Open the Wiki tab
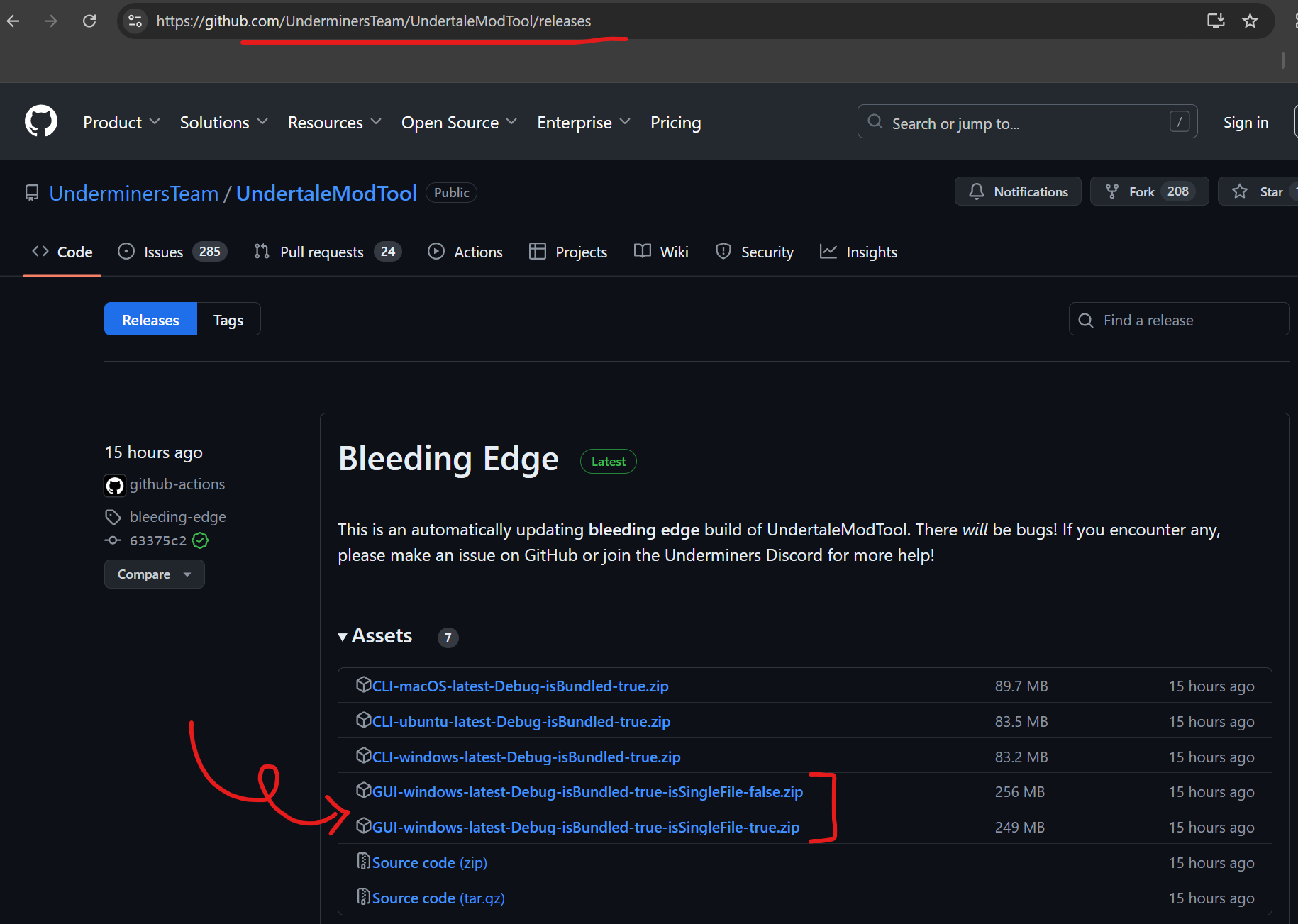The width and height of the screenshot is (1298, 924). 661,252
